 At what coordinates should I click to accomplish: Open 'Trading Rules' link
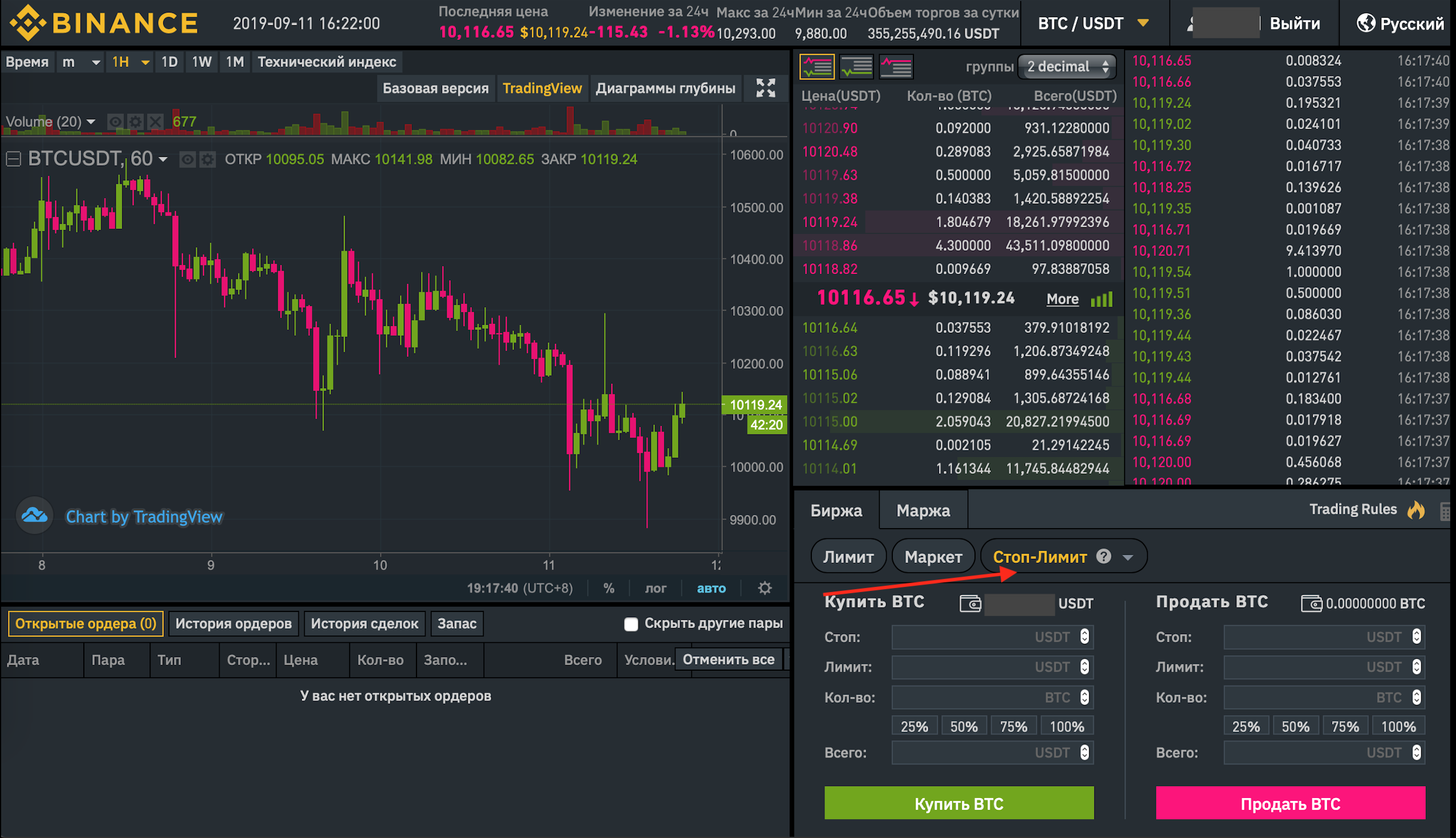pos(1353,509)
